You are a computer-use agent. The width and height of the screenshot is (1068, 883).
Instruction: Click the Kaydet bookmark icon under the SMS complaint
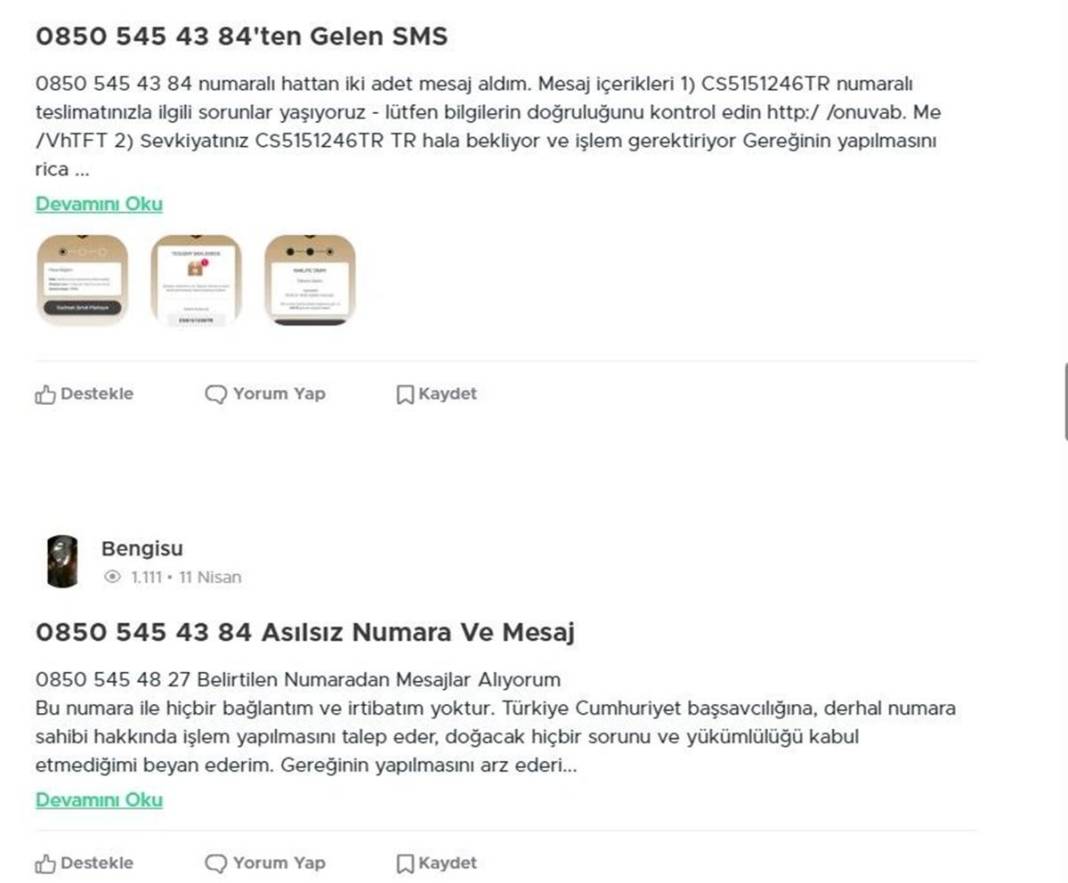click(x=404, y=394)
